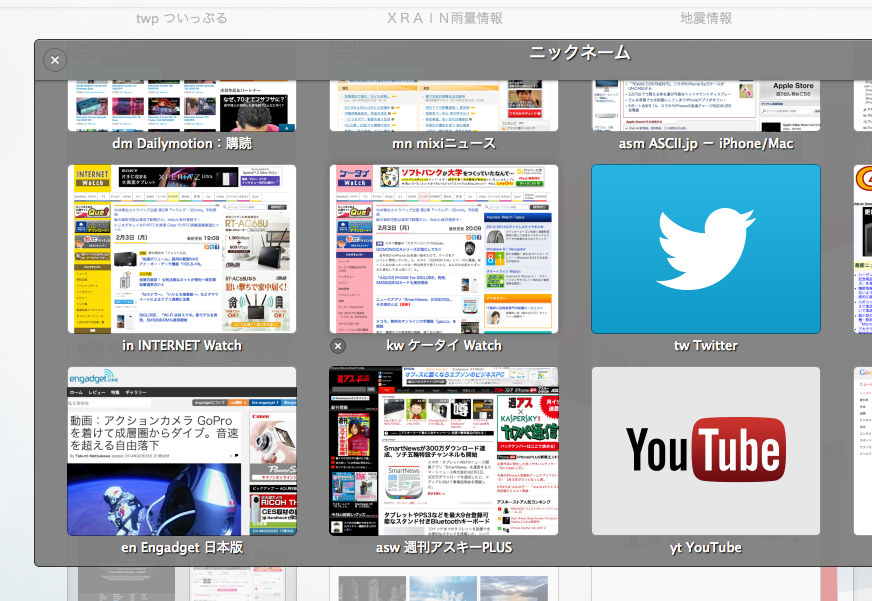Open the dm Dailymotion thumbnail
This screenshot has height=601, width=872.
pos(182,106)
